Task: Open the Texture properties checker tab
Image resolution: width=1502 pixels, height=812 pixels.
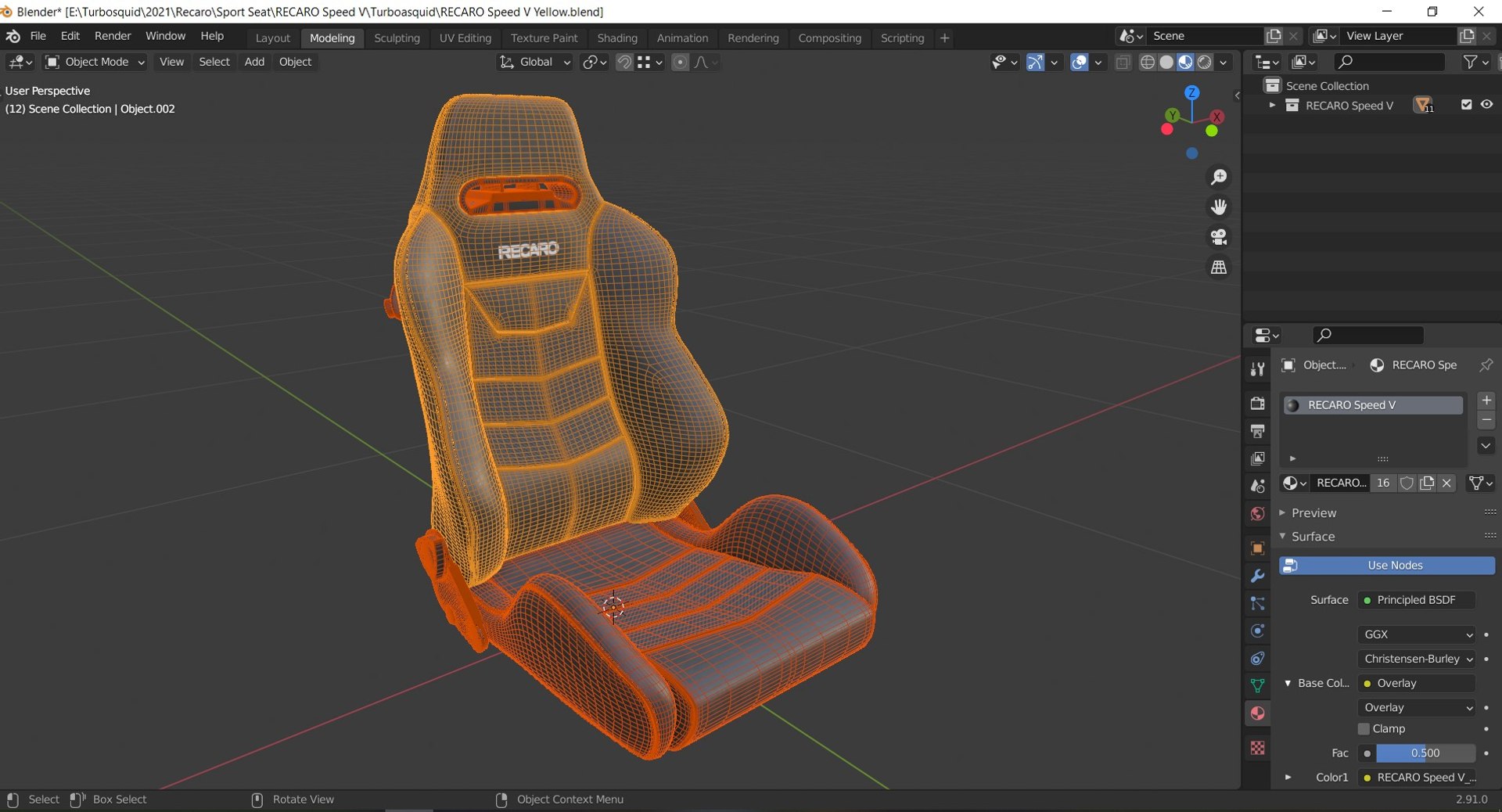Action: (x=1257, y=748)
